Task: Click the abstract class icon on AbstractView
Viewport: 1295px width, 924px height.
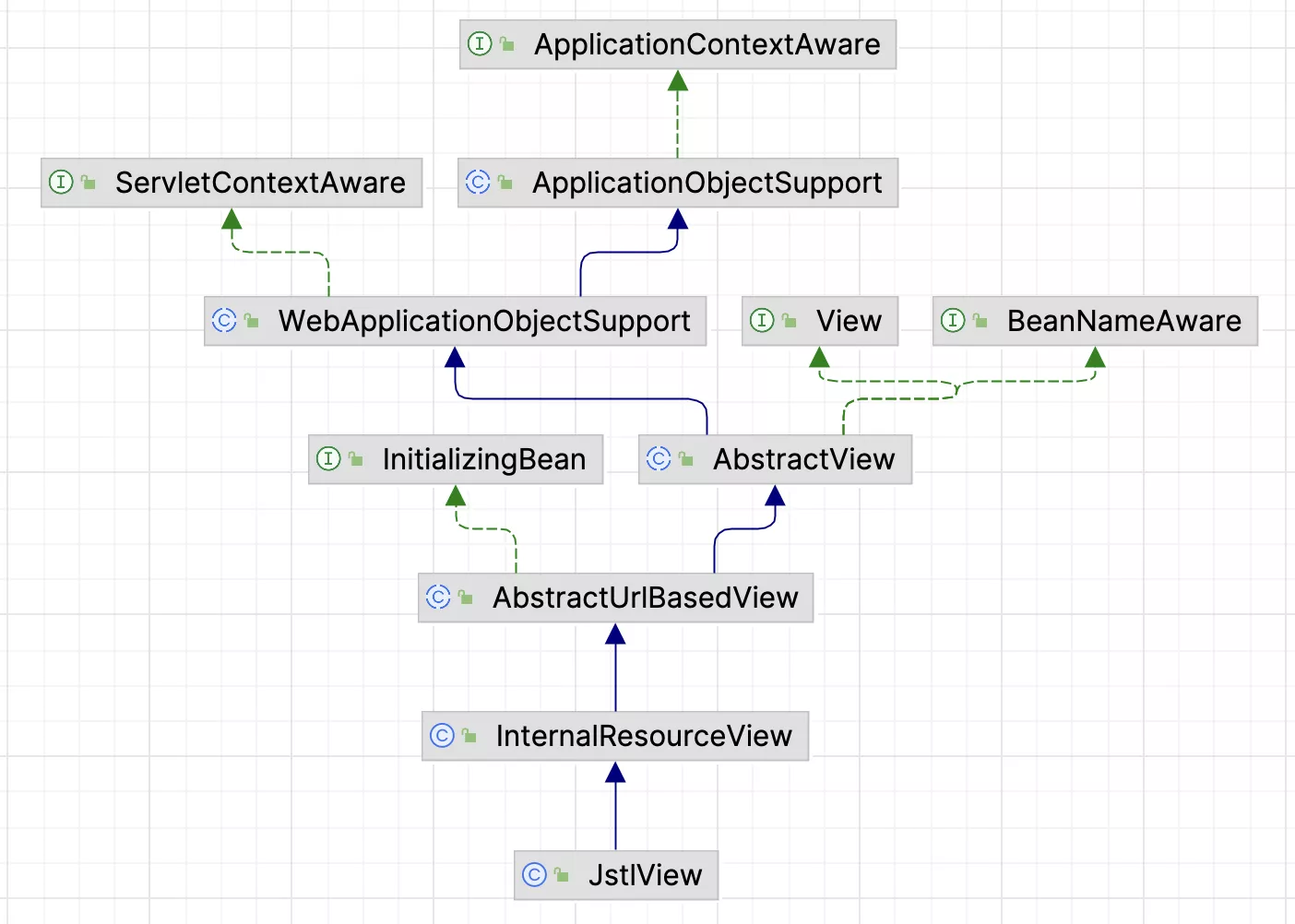Action: click(x=659, y=458)
